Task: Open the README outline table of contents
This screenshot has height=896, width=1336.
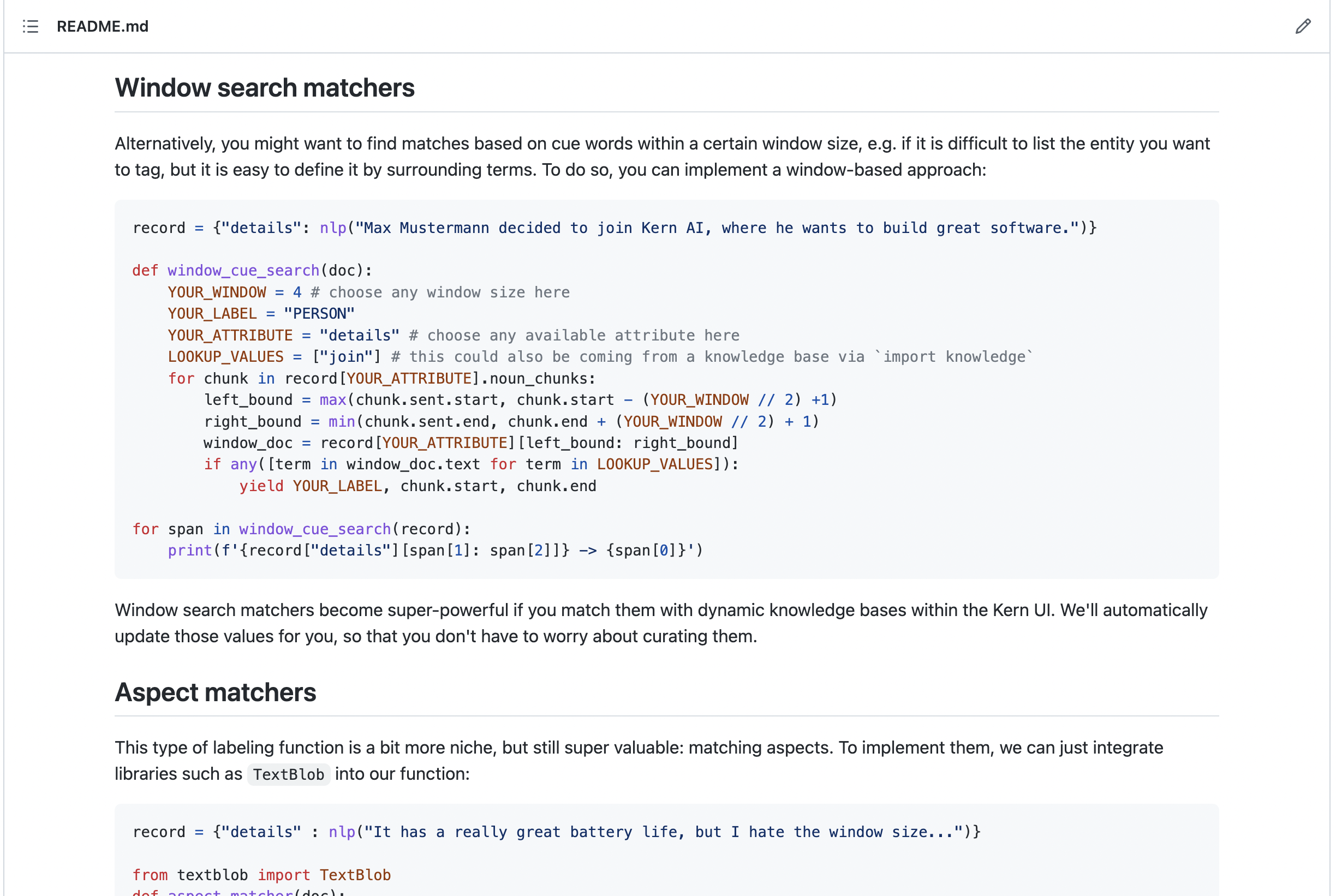Action: pos(30,26)
